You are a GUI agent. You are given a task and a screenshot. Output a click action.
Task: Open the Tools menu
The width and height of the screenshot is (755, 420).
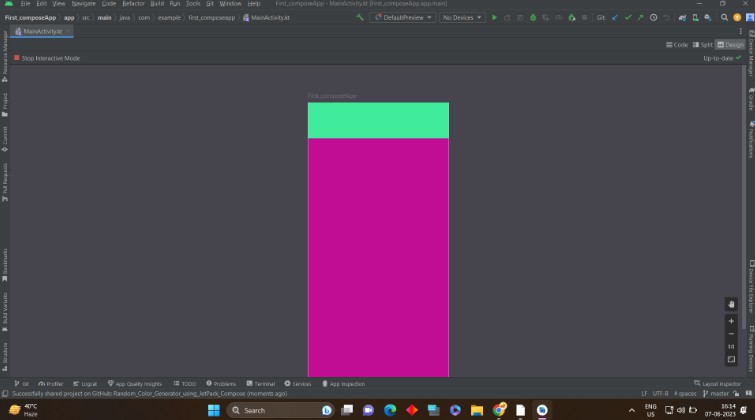pyautogui.click(x=193, y=3)
